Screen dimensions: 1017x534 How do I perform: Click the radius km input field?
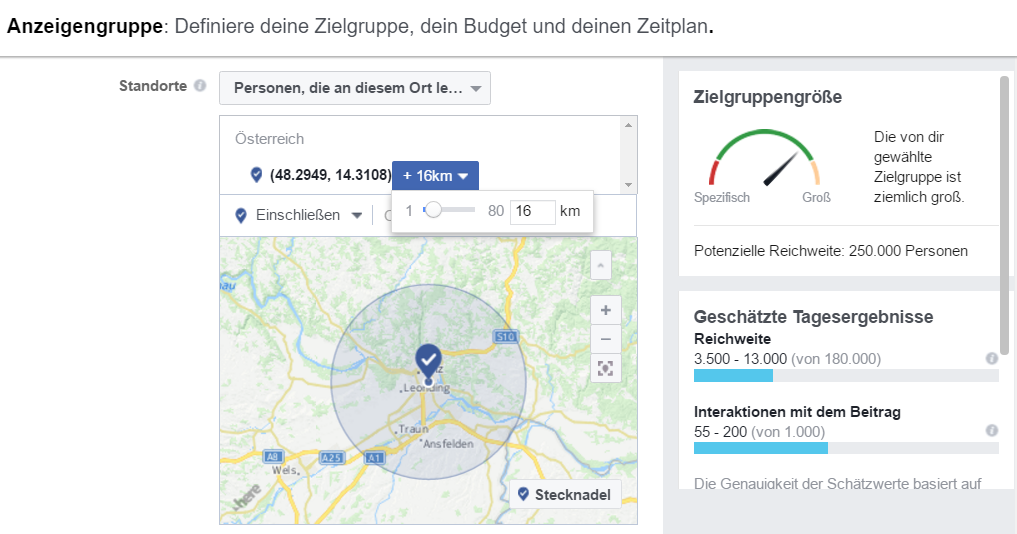(532, 211)
